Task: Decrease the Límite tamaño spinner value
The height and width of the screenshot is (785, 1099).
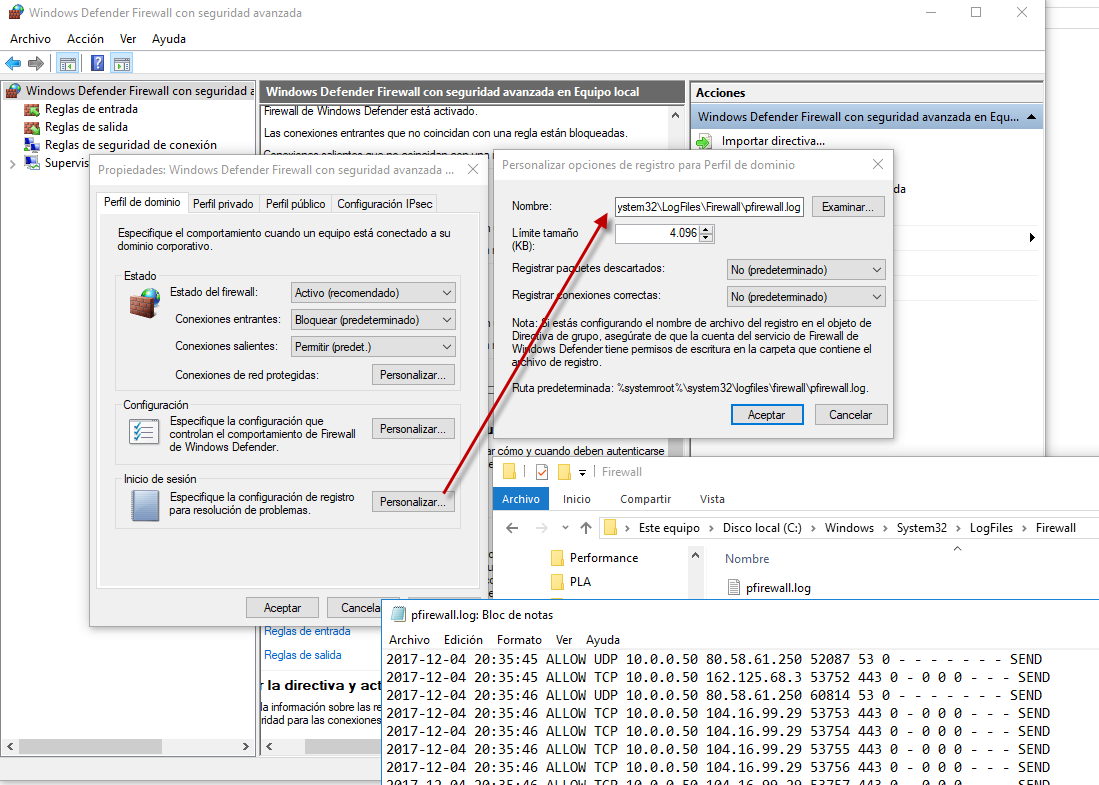Action: pyautogui.click(x=706, y=238)
